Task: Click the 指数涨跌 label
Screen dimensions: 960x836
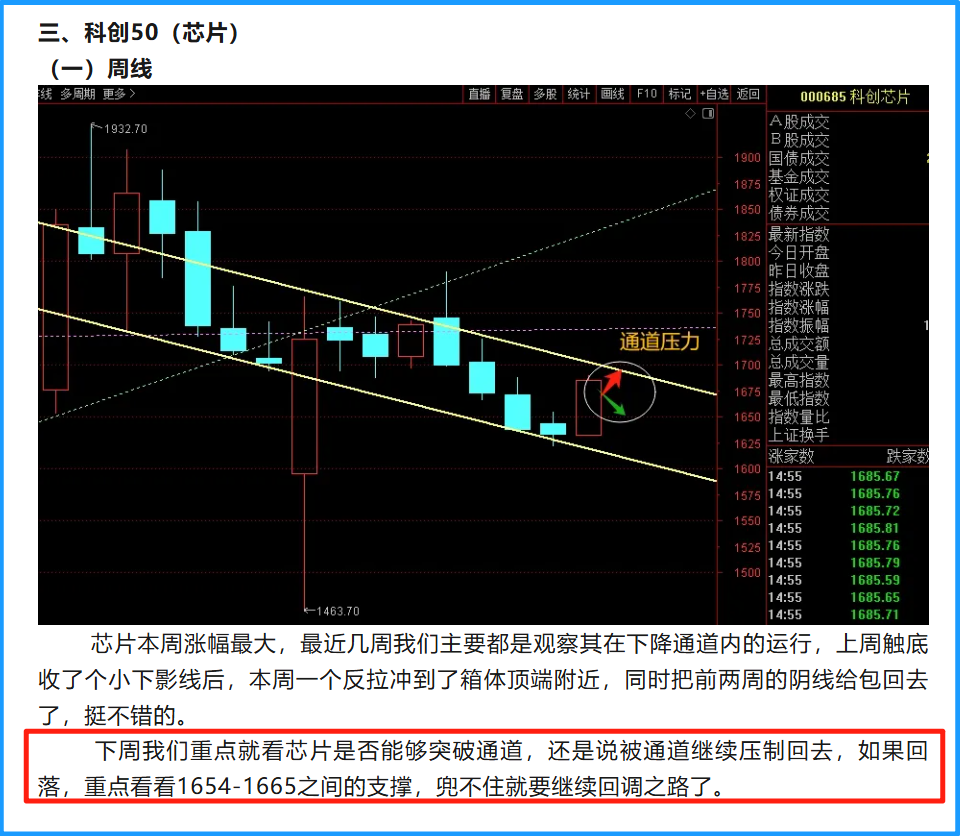Action: (x=800, y=289)
